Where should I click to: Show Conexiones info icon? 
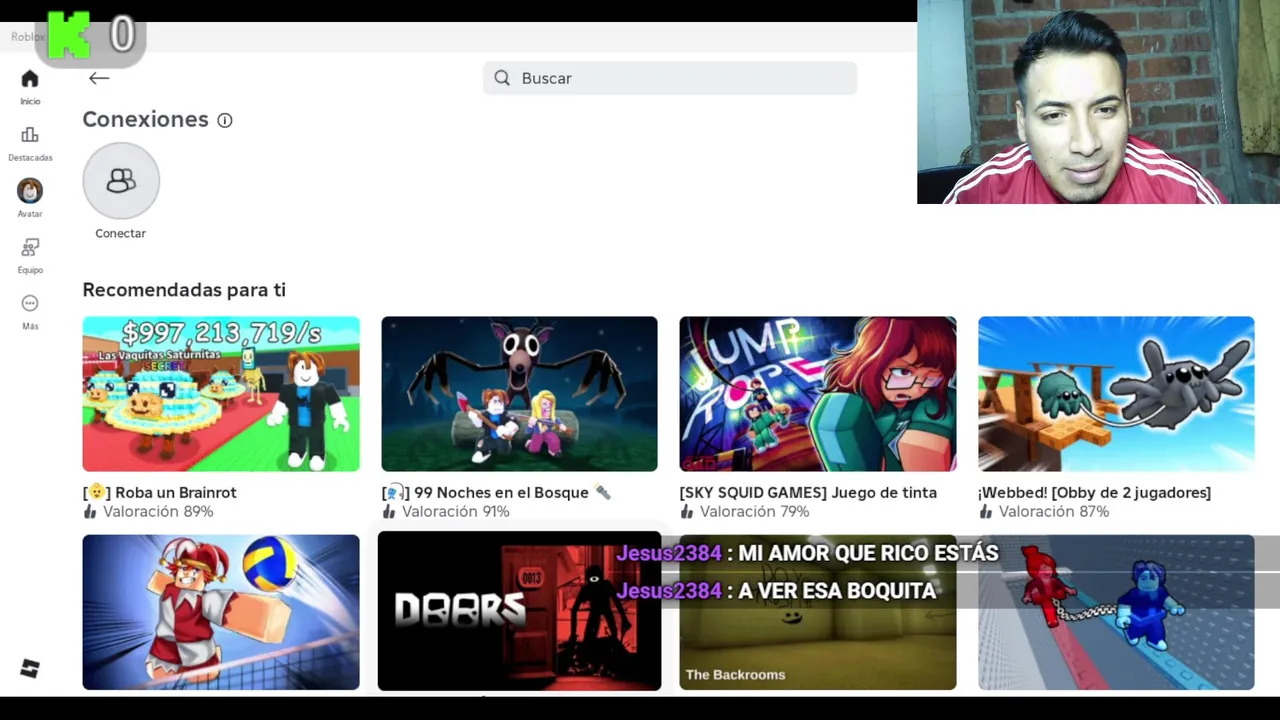[x=225, y=120]
